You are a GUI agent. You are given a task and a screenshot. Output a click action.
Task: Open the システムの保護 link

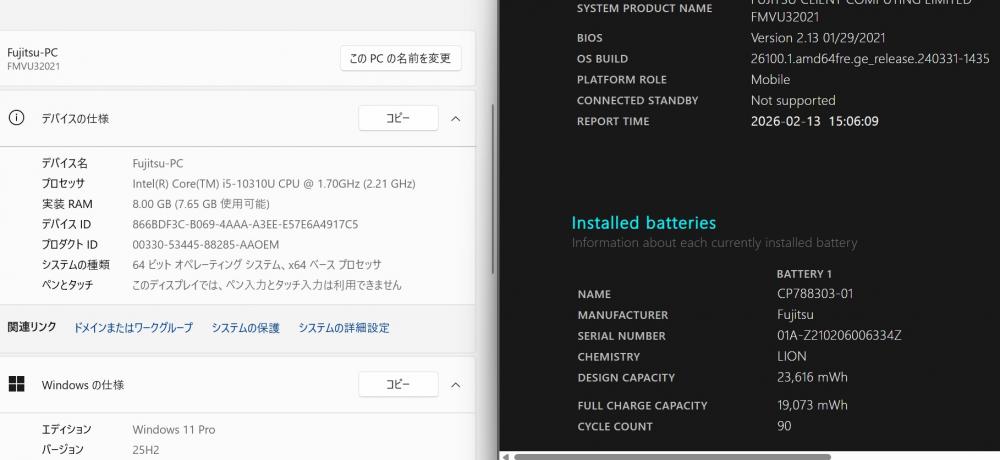245,327
